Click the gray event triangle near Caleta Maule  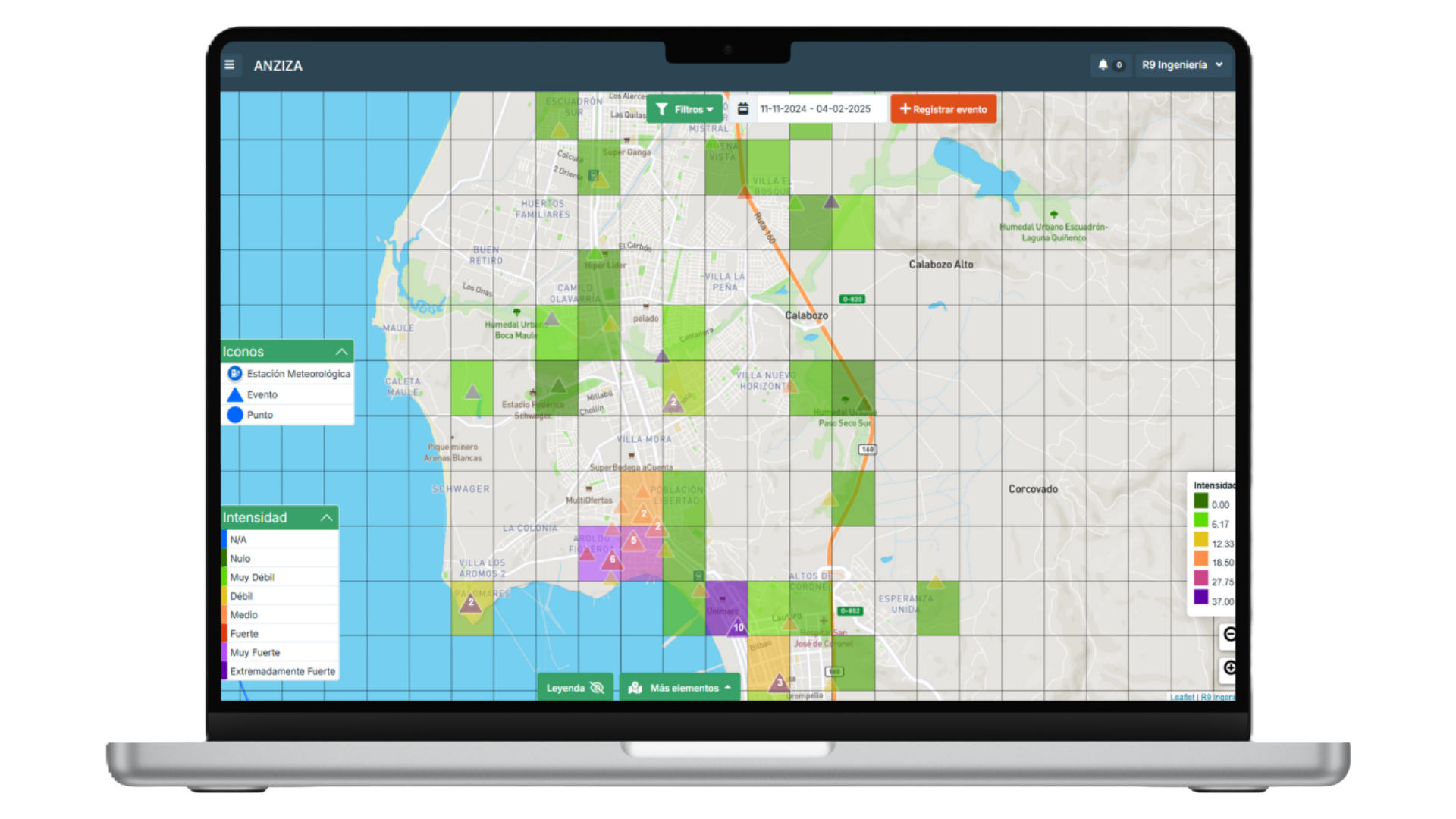[x=472, y=392]
